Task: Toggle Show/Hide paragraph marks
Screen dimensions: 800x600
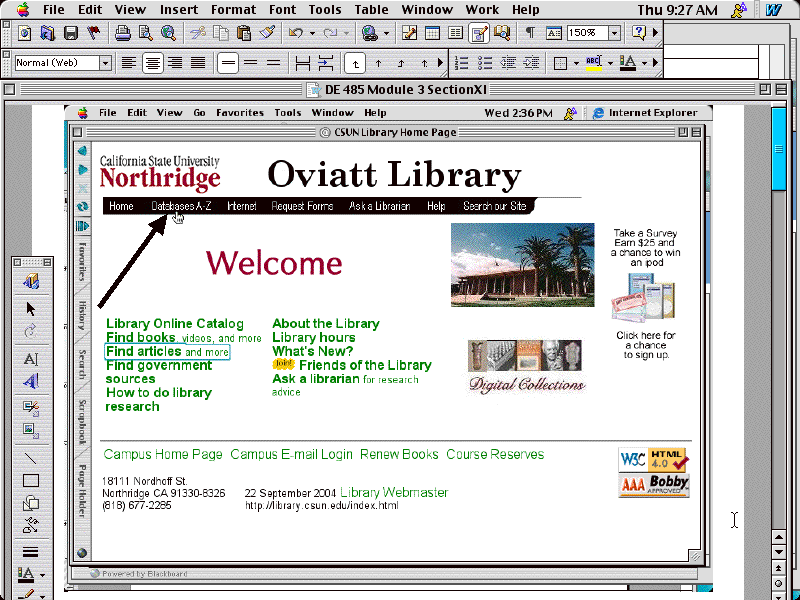Action: pyautogui.click(x=530, y=33)
